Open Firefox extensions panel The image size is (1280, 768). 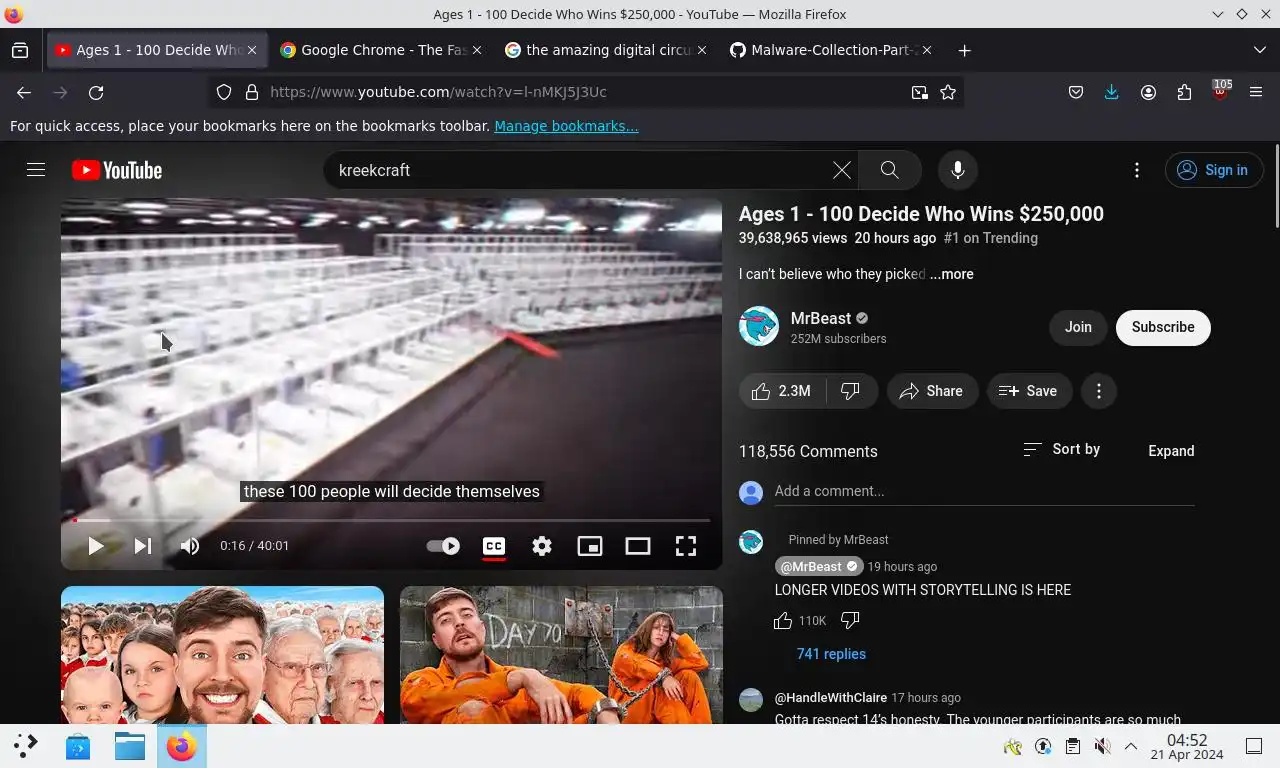[1184, 92]
